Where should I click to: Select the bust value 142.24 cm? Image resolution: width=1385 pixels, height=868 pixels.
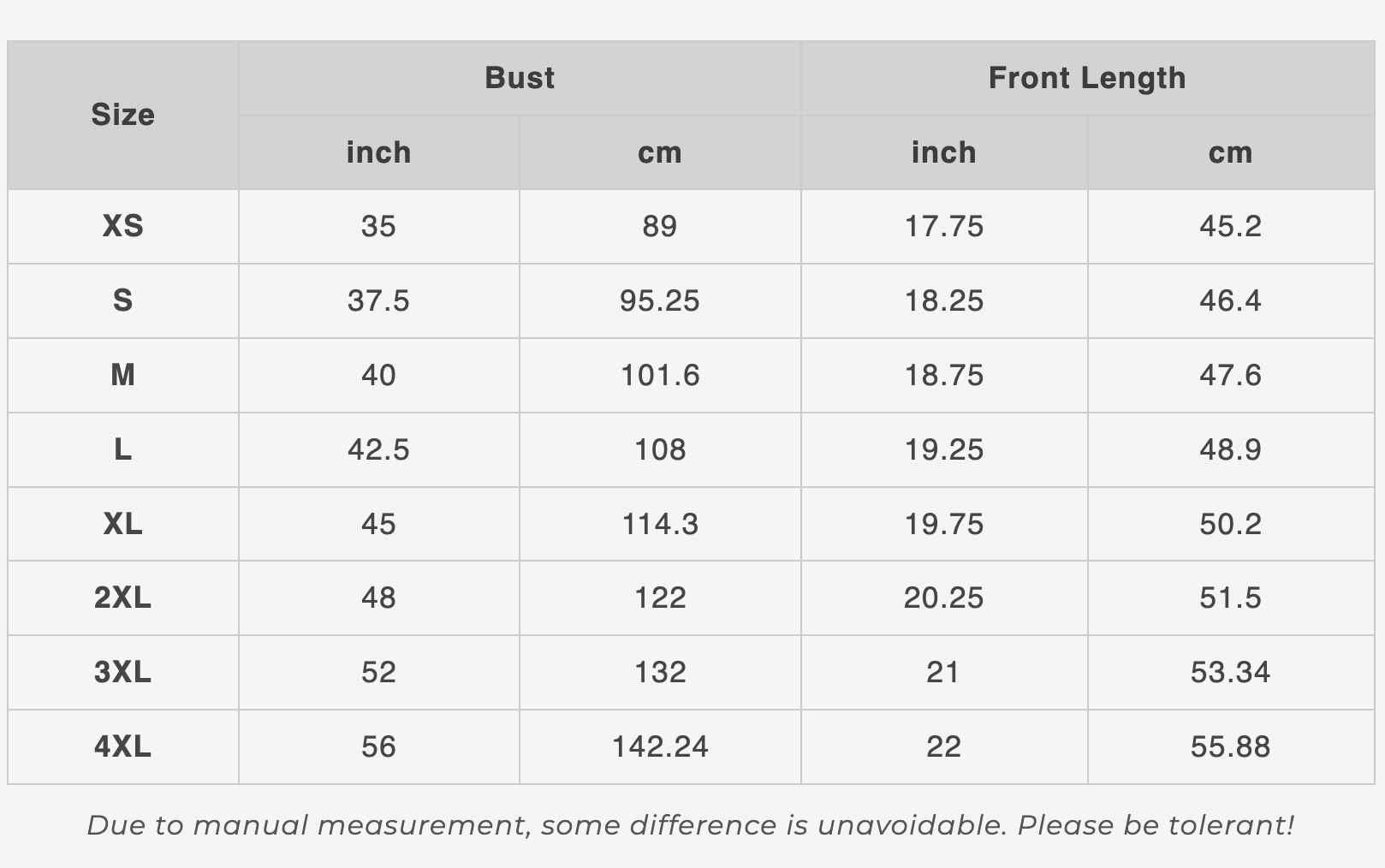660,746
